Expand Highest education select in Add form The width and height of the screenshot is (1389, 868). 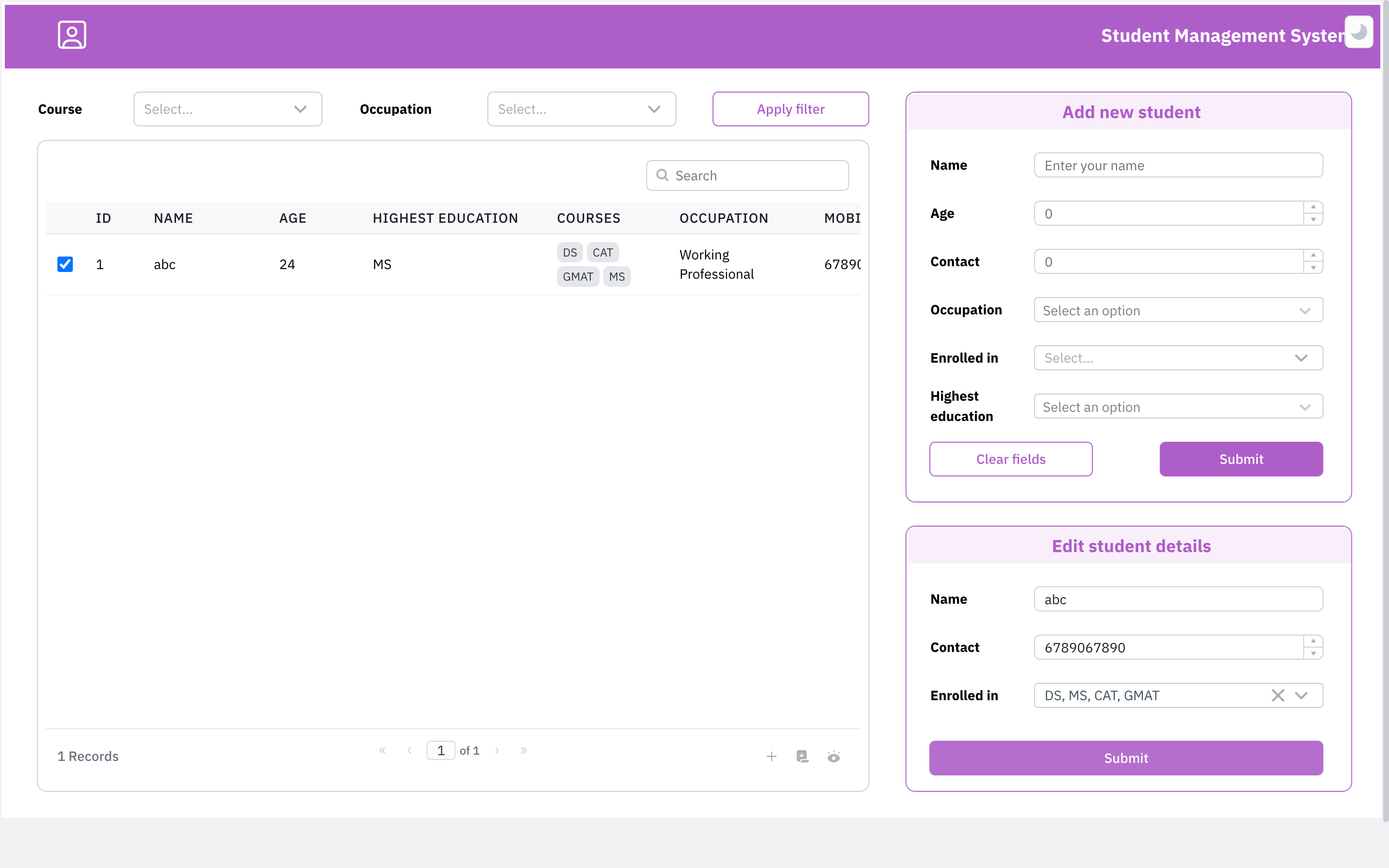point(1178,407)
